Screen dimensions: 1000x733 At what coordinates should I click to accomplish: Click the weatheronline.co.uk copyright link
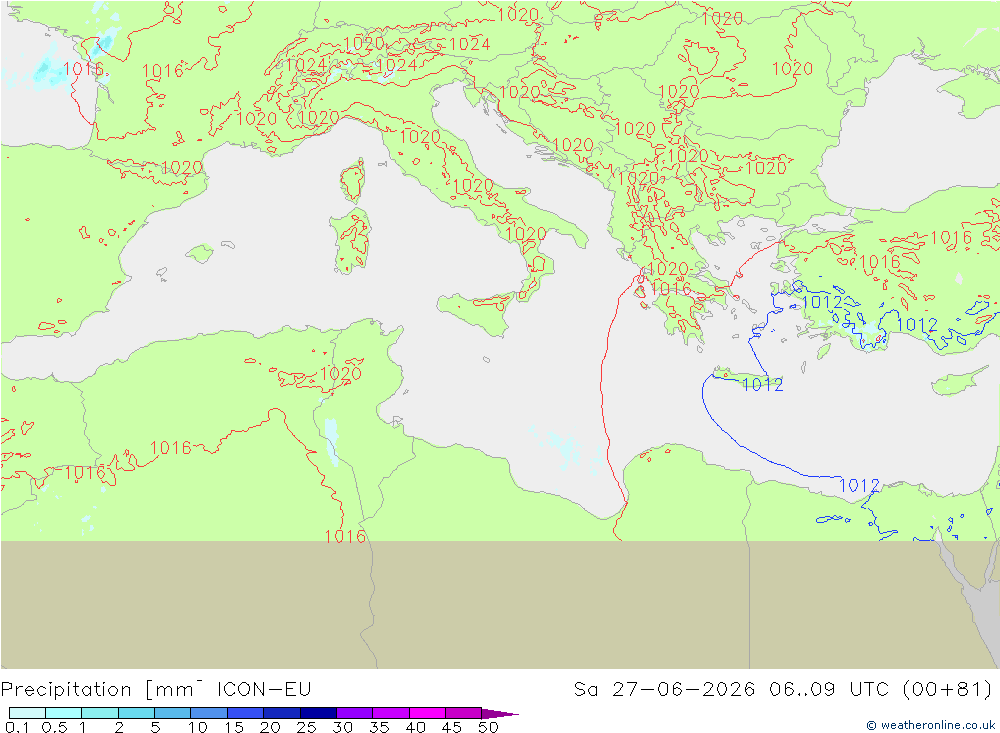(930, 725)
